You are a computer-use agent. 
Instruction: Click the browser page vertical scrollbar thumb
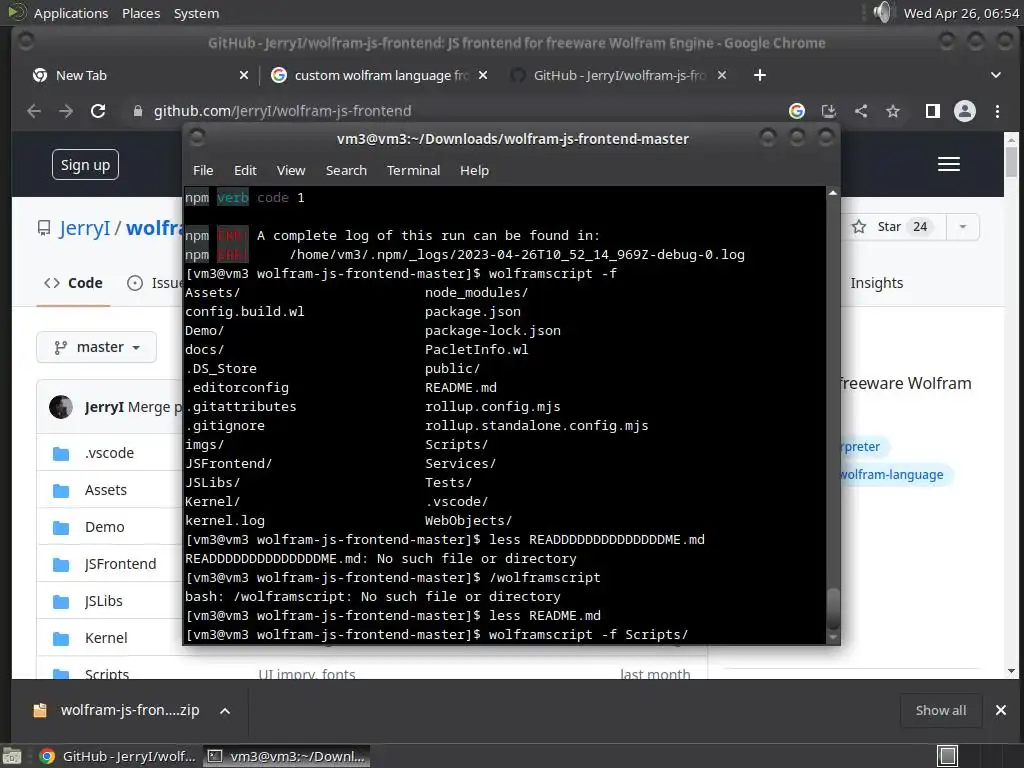(1011, 161)
